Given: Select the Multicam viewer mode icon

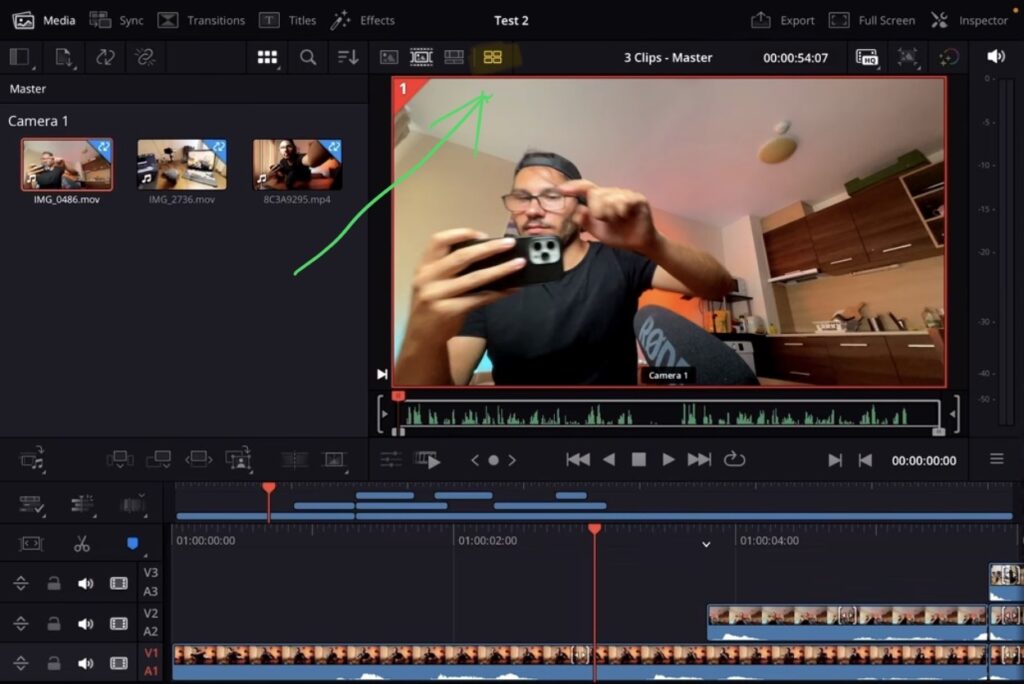Looking at the screenshot, I should pyautogui.click(x=492, y=57).
